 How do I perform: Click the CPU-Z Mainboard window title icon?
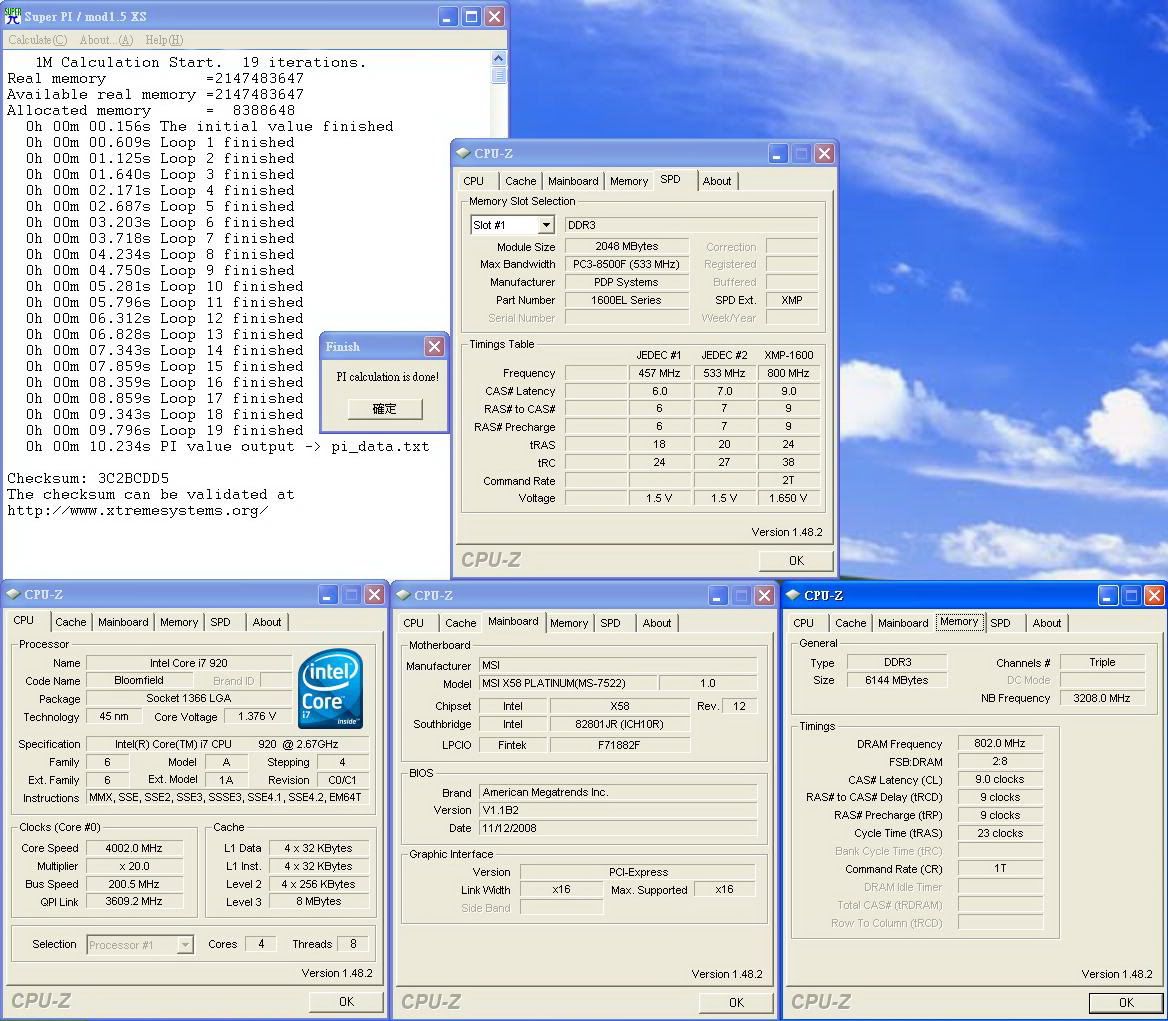[403, 595]
